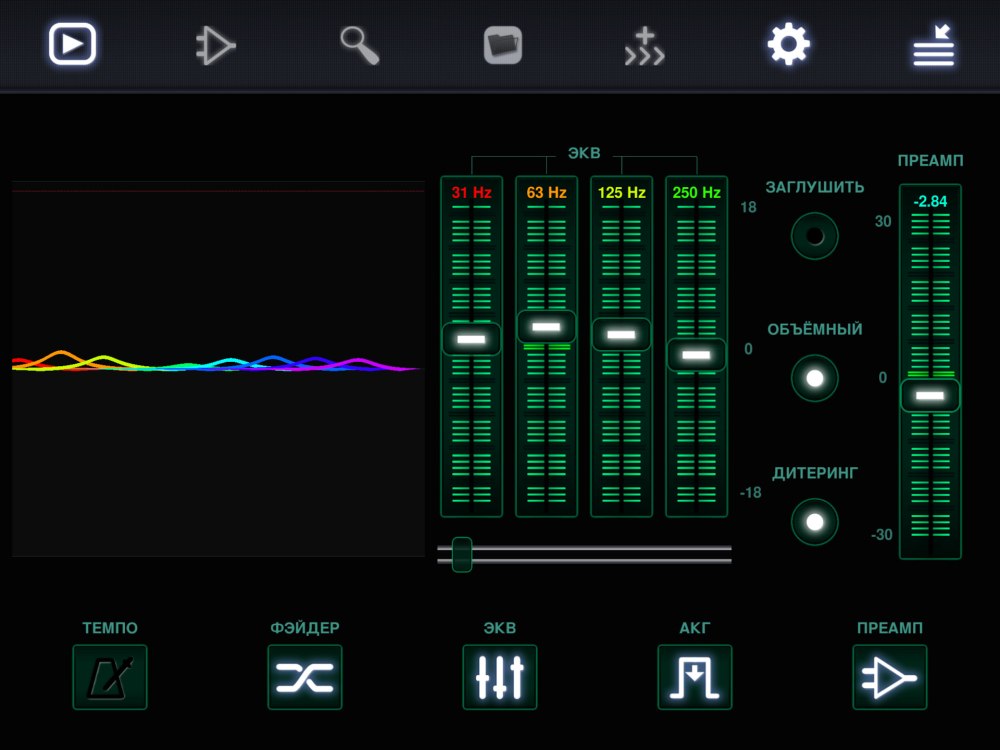The image size is (1000, 750).
Task: Open the ПРЕАМП amplifier button at bottom
Action: coord(890,677)
